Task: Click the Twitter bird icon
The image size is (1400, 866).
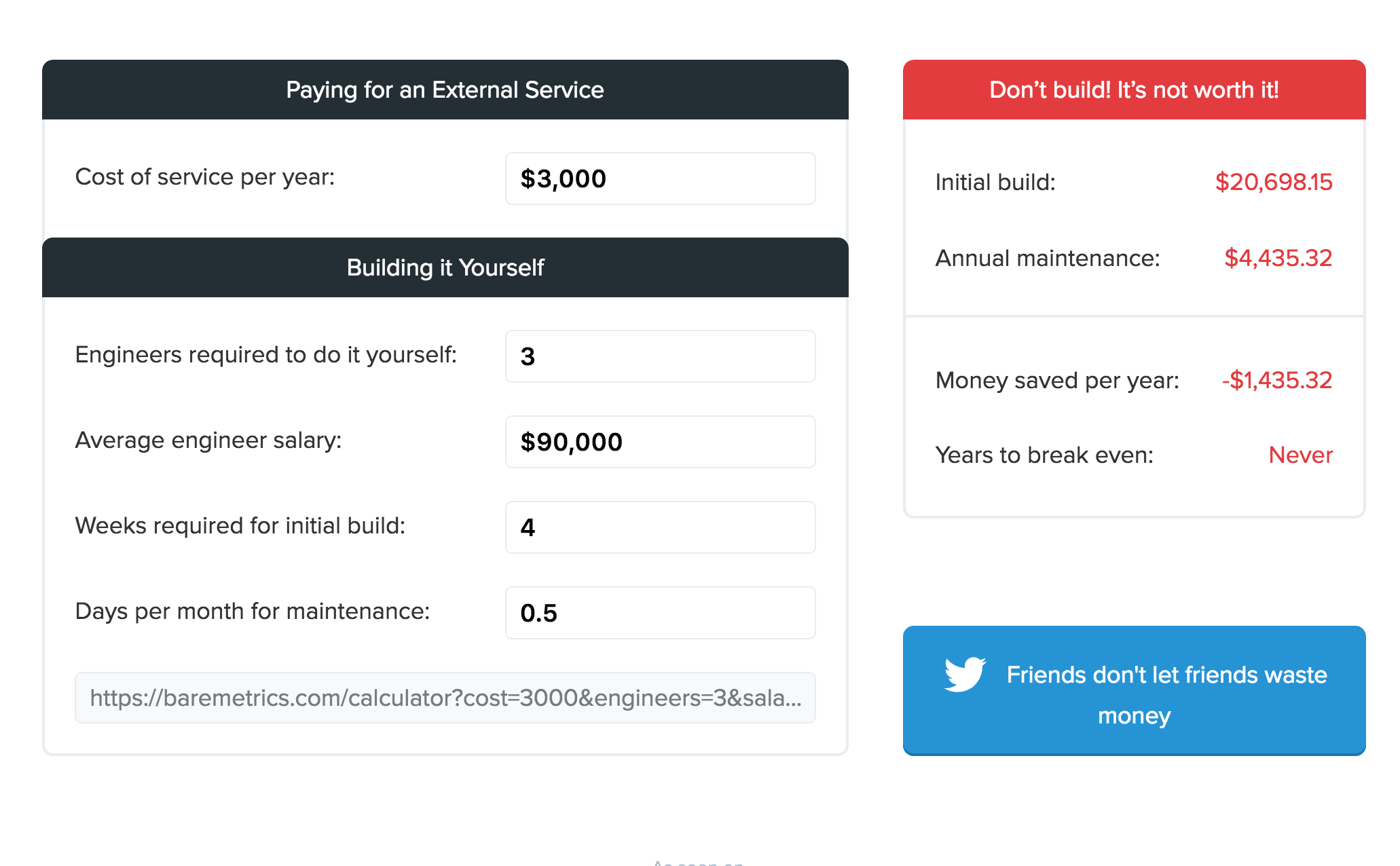Action: [965, 674]
